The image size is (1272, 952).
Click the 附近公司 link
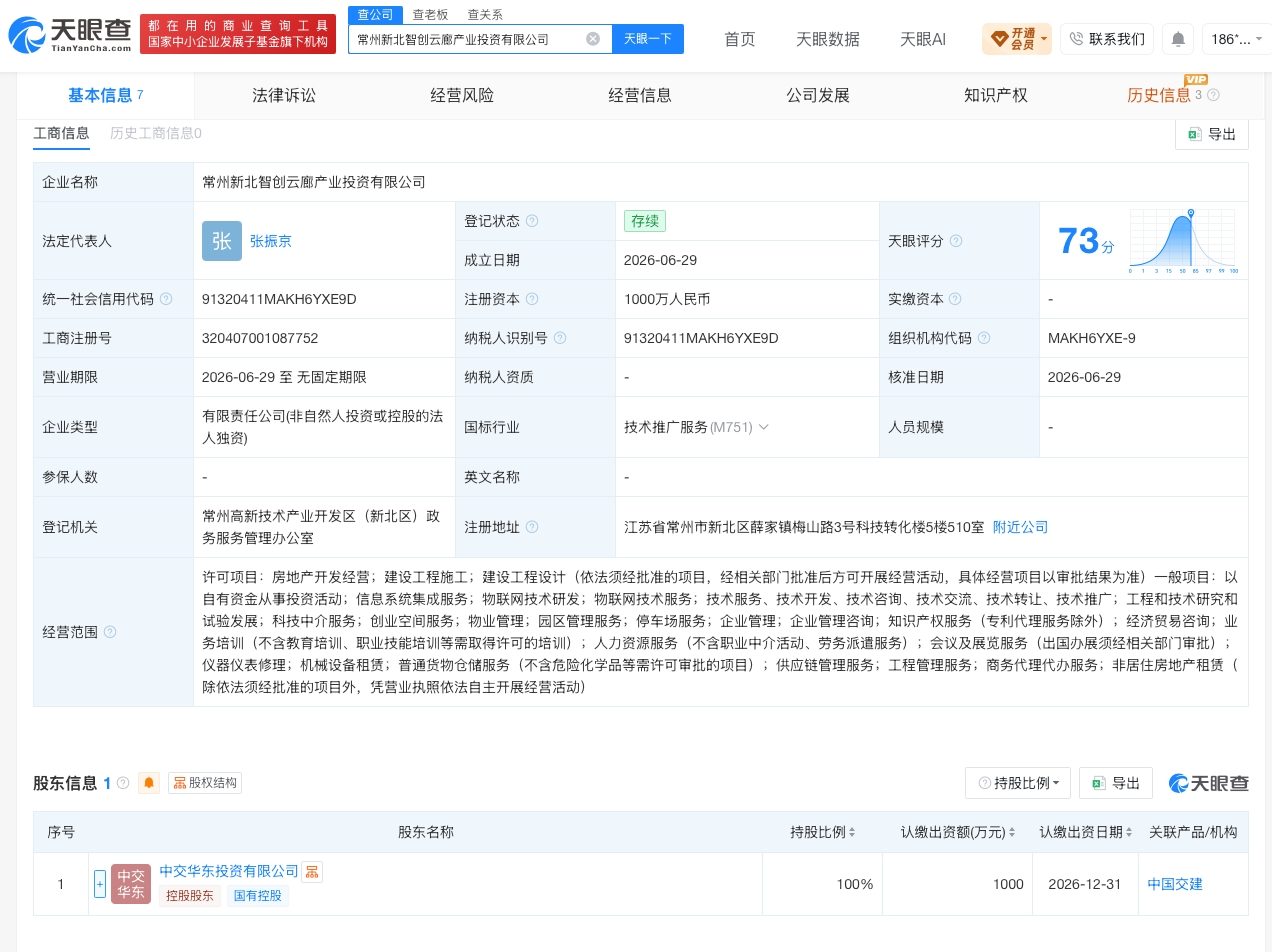[1021, 527]
